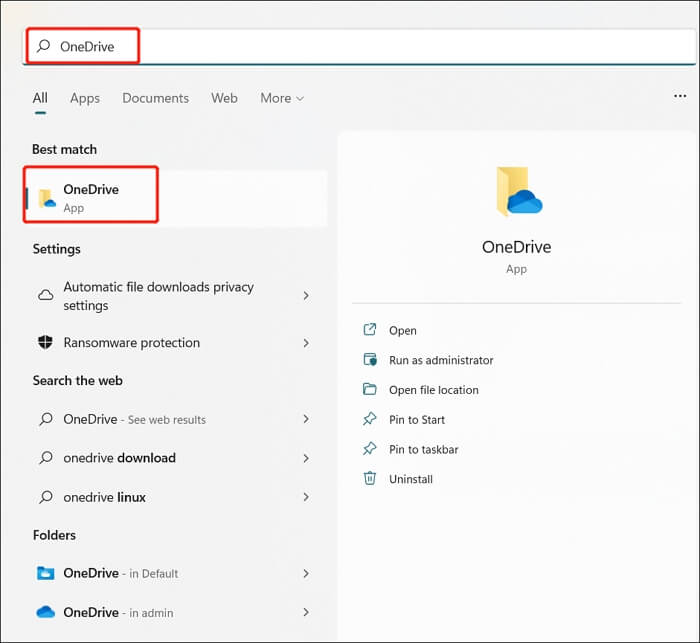Click OneDrive folder icon in Default
Image resolution: width=700 pixels, height=643 pixels.
pos(45,573)
